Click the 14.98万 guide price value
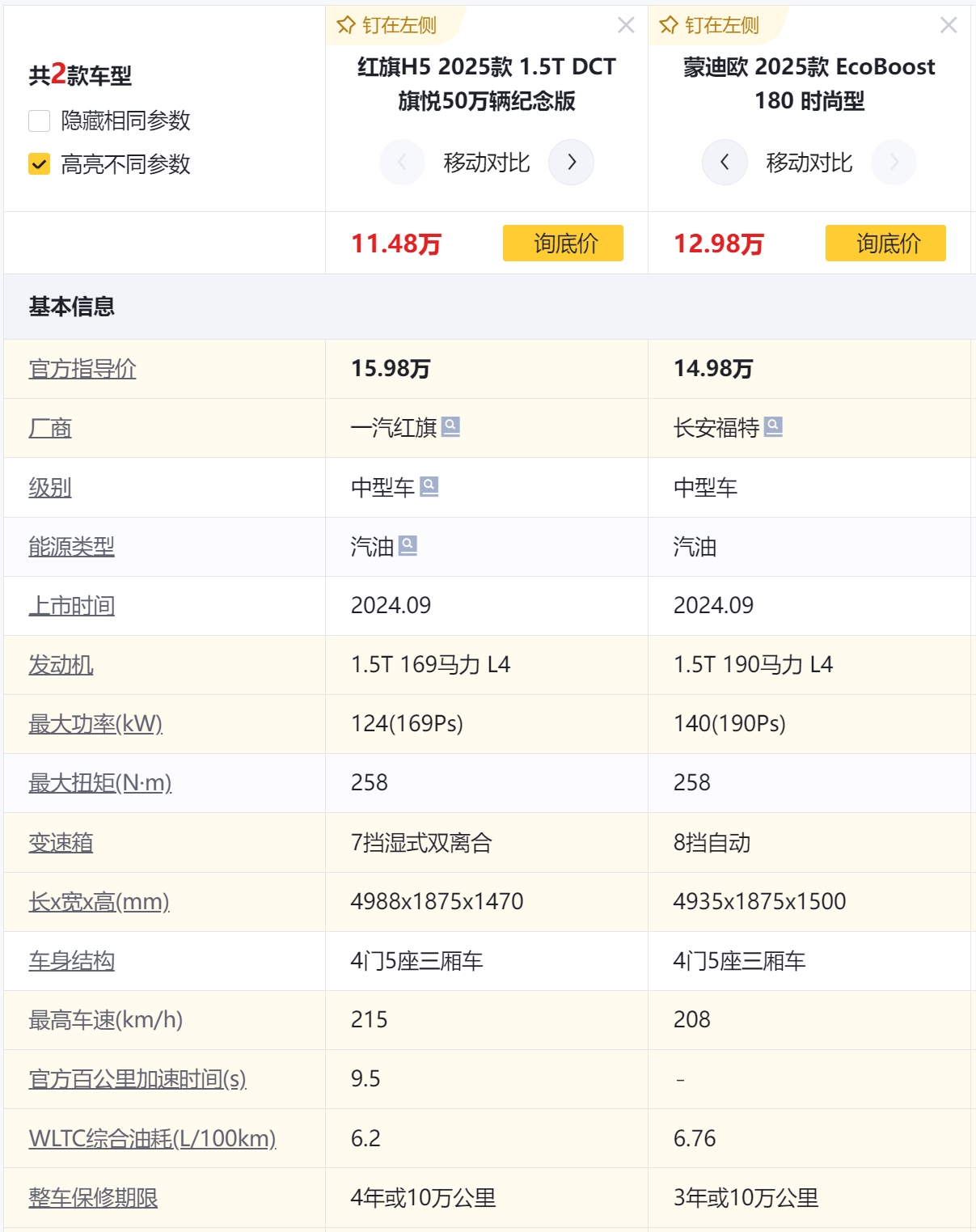Screen dimensions: 976x1232 click(x=713, y=369)
